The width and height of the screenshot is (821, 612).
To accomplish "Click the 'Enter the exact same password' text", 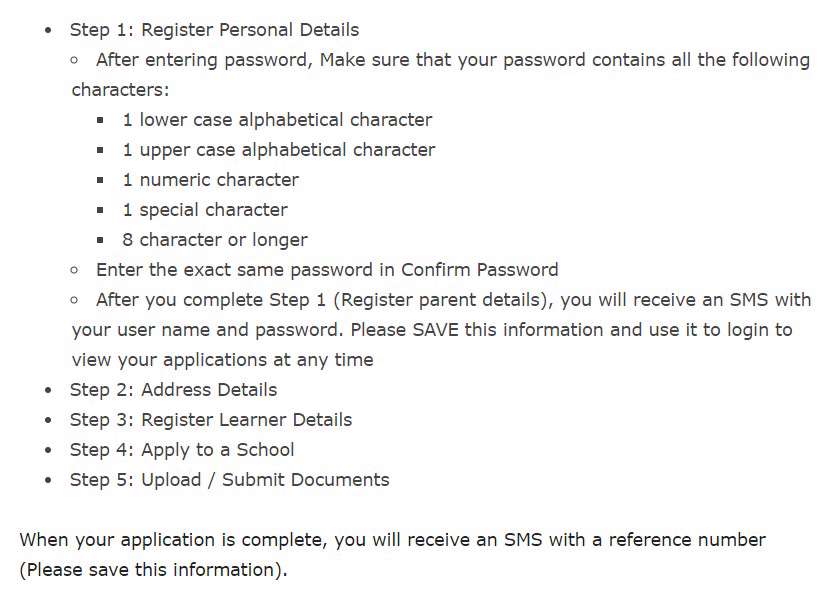I will tap(245, 270).
